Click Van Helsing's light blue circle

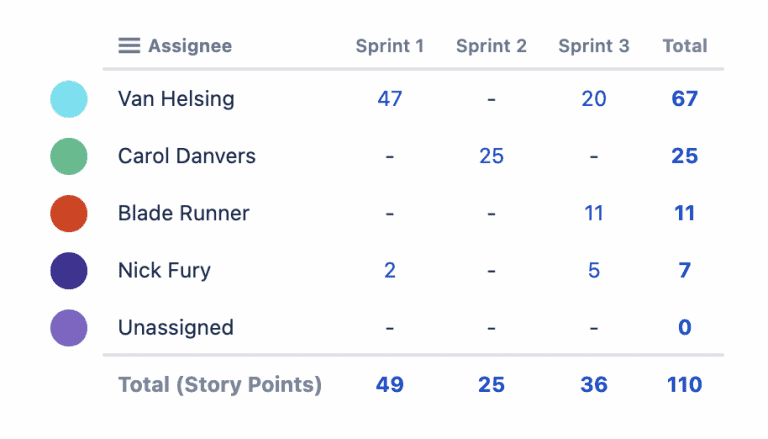coord(69,99)
